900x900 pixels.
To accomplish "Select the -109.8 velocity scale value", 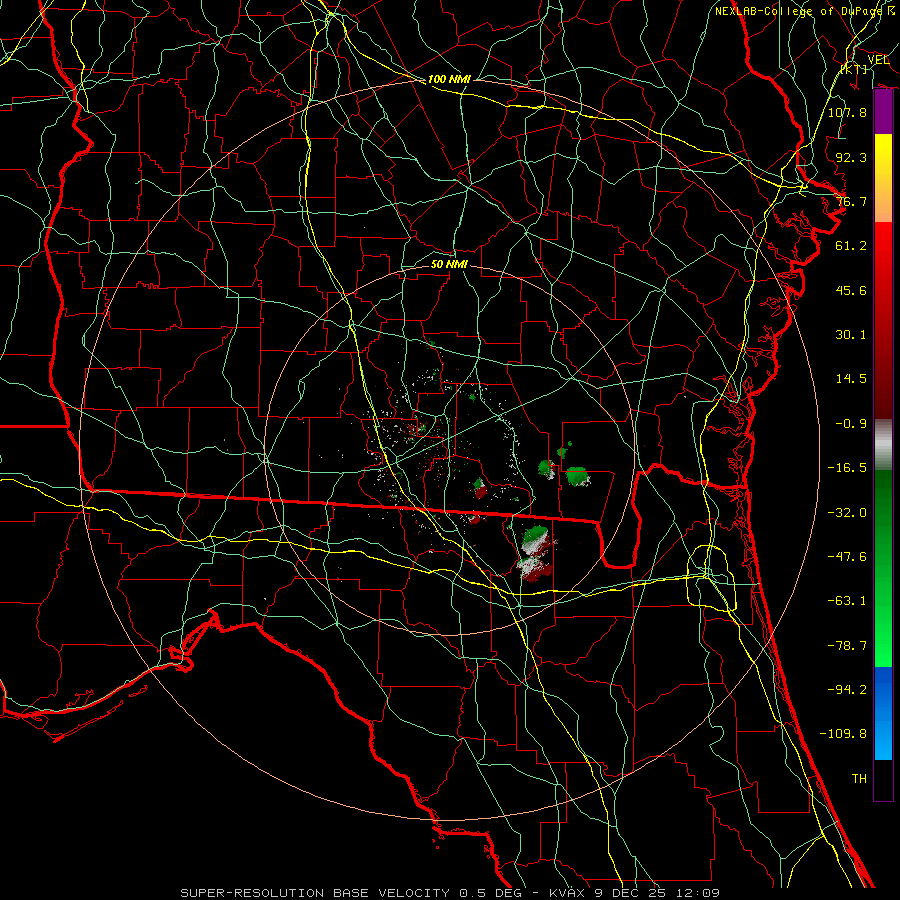I will (x=843, y=734).
